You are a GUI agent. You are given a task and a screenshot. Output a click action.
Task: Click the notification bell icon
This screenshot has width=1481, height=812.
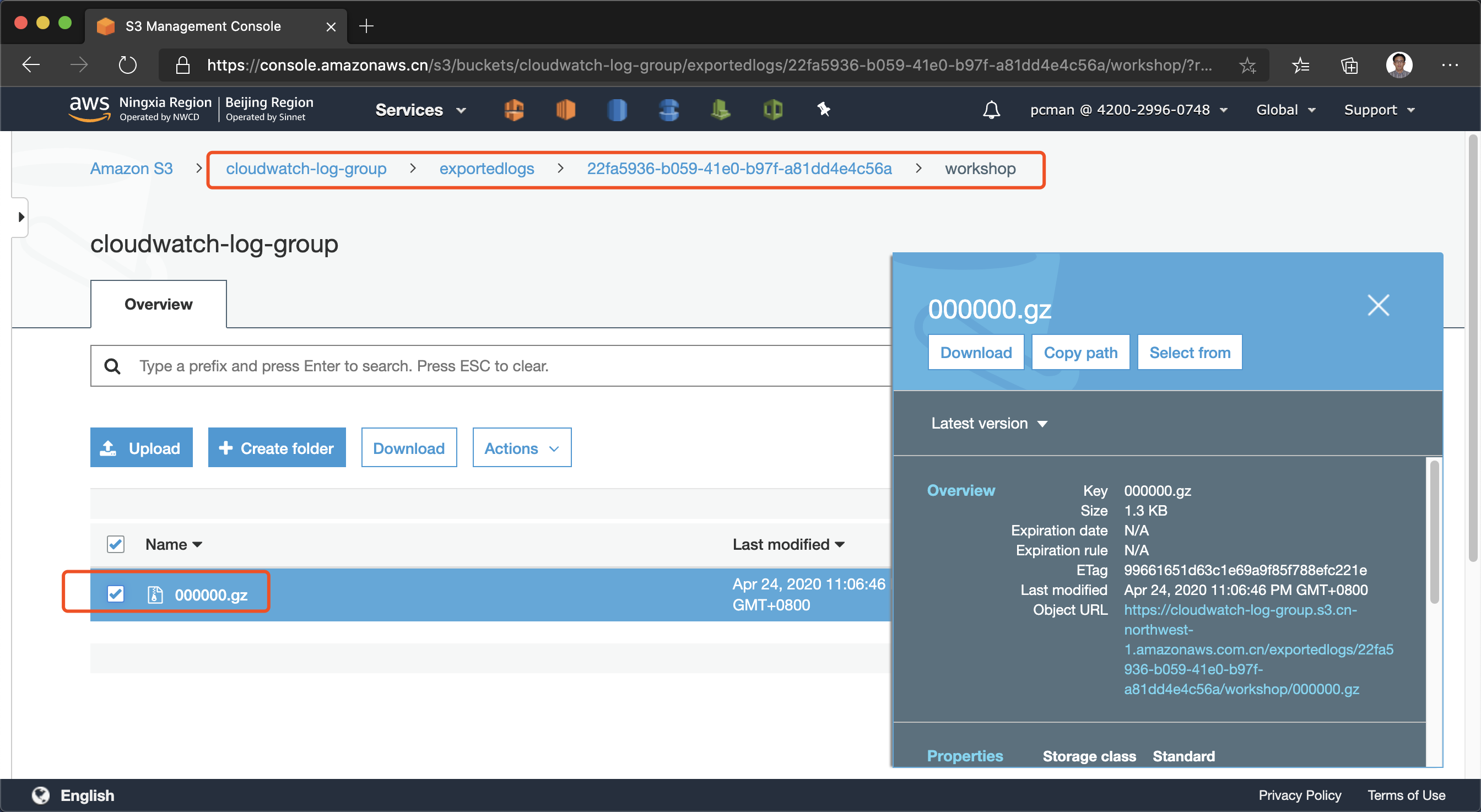991,110
